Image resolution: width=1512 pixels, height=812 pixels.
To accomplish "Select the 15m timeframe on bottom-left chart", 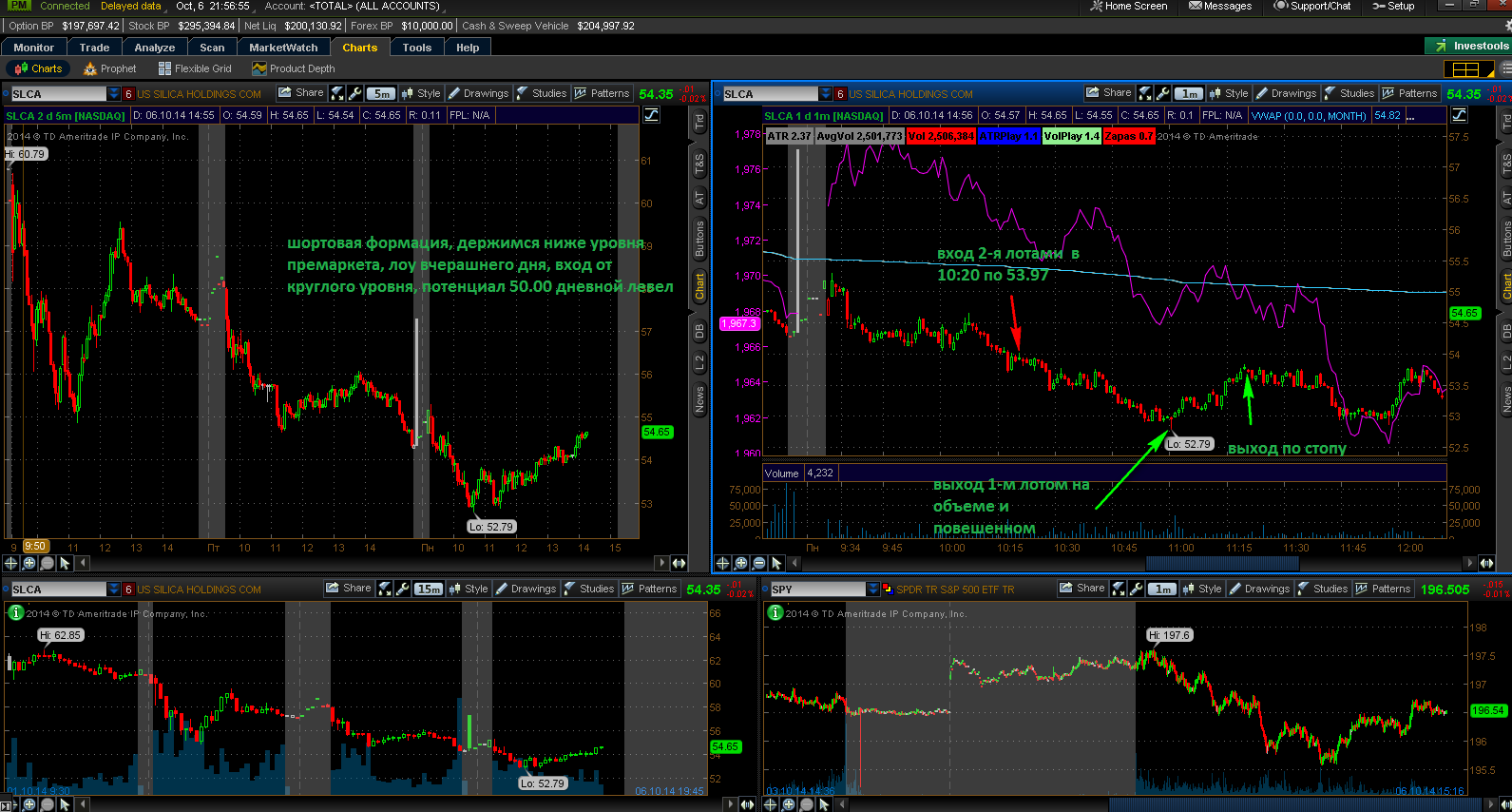I will point(429,589).
